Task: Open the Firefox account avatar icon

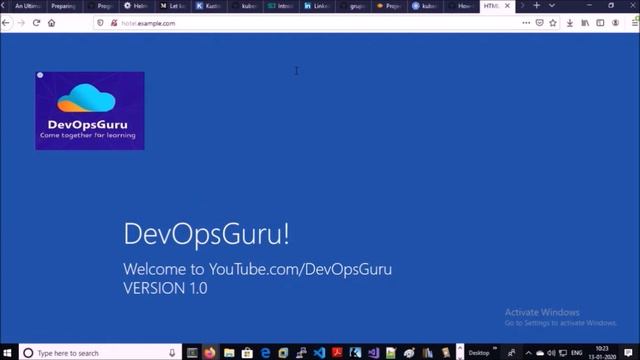Action: (615, 23)
